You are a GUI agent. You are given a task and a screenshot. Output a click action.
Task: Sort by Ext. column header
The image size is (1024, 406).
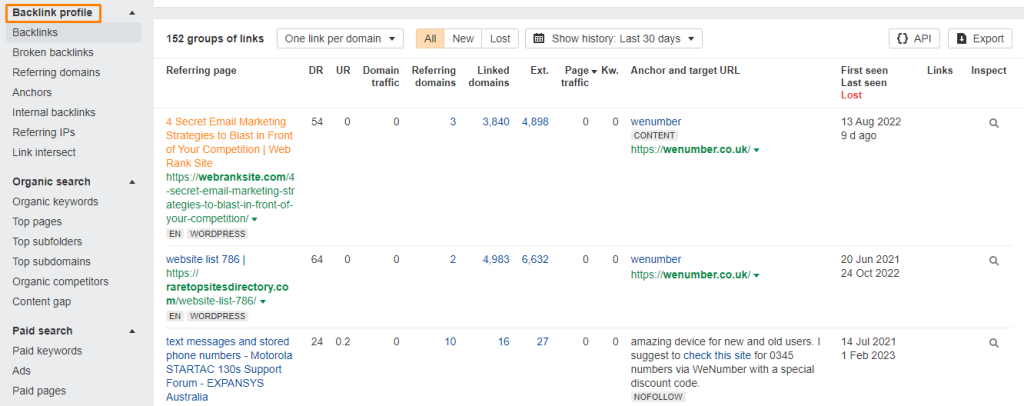pyautogui.click(x=539, y=70)
